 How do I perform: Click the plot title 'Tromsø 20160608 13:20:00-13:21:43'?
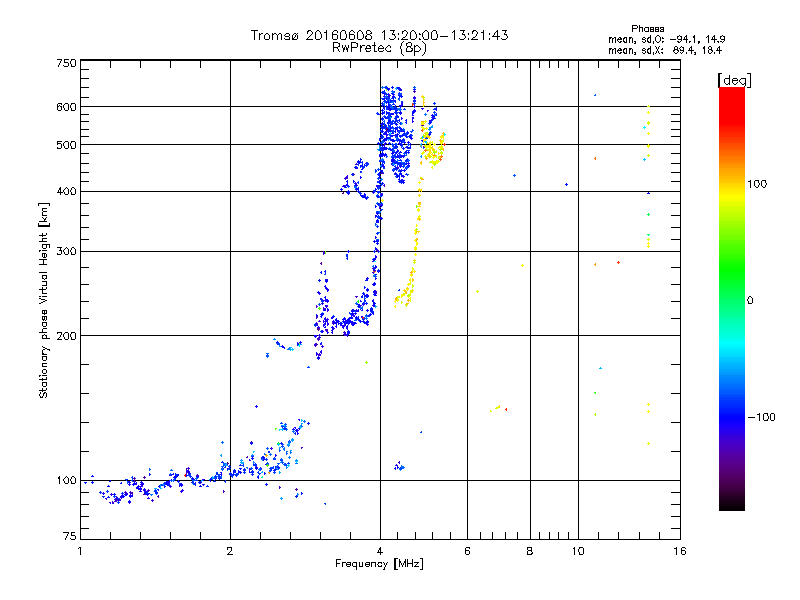coord(379,35)
